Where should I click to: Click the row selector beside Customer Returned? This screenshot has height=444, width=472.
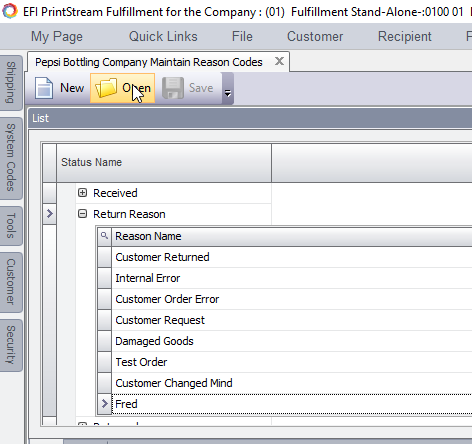click(x=104, y=257)
